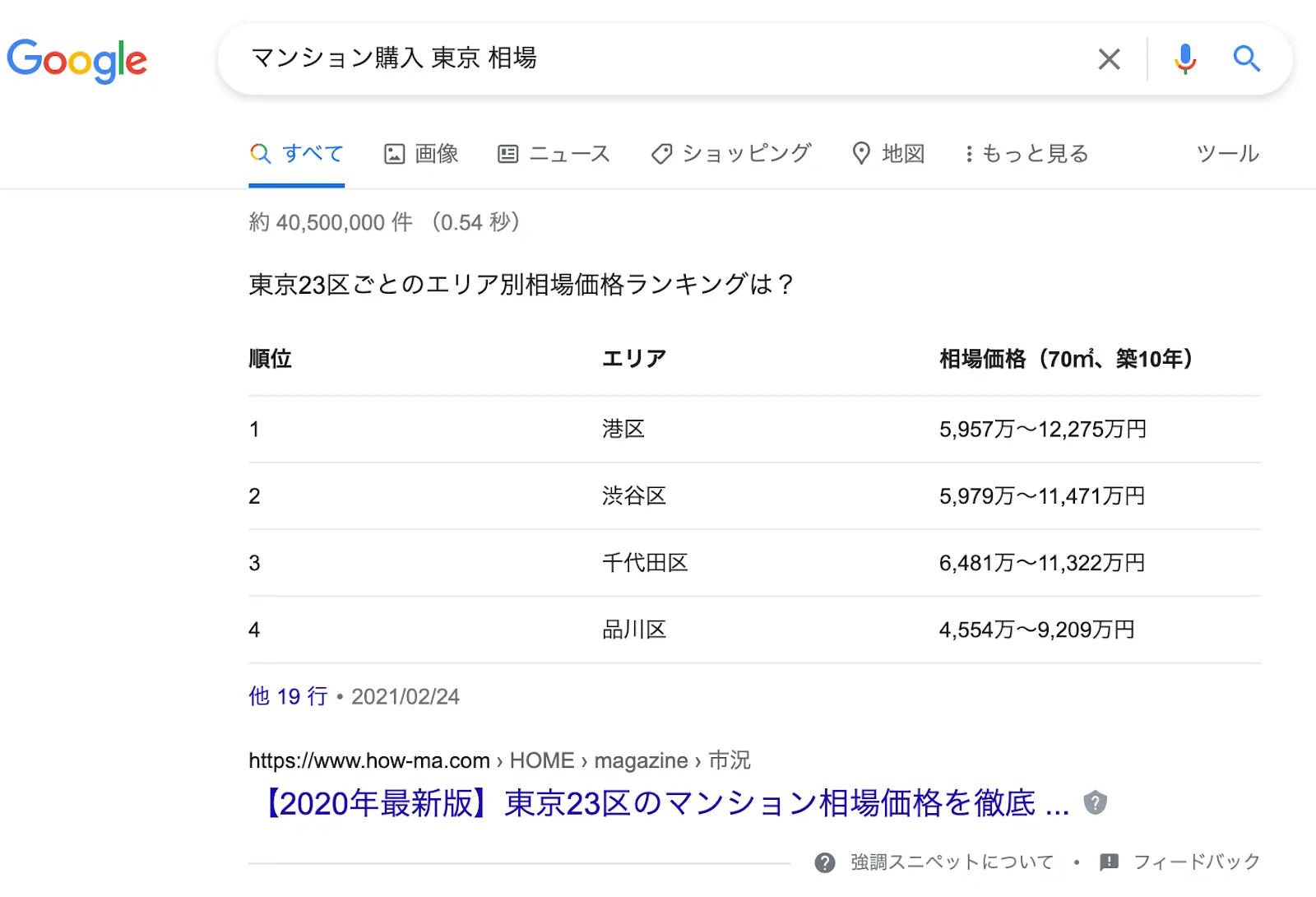Go to the ショッピング tab
The width and height of the screenshot is (1316, 897).
[x=730, y=154]
